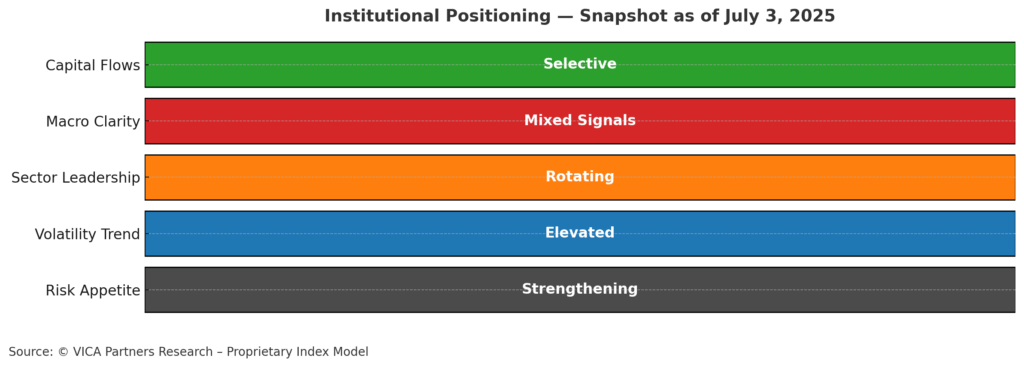This screenshot has height=367, width=1024.
Task: Select the 'Mixed Signals' bar label
Action: point(580,121)
